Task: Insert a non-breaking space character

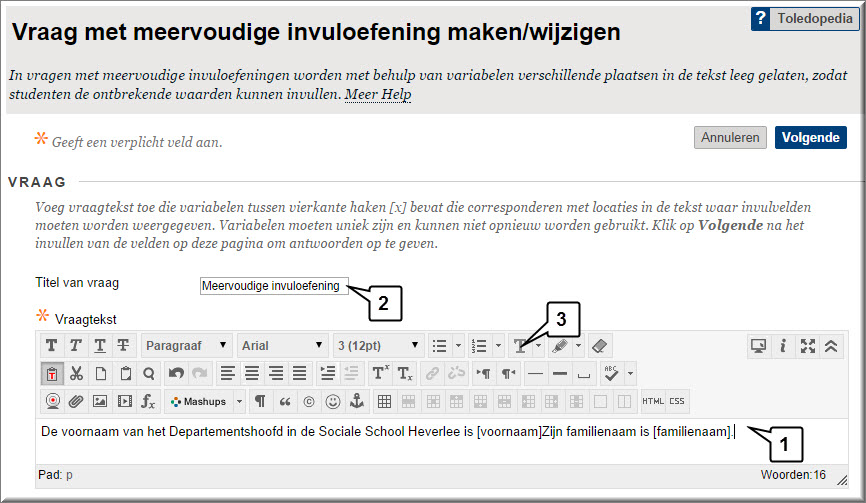Action: (584, 374)
